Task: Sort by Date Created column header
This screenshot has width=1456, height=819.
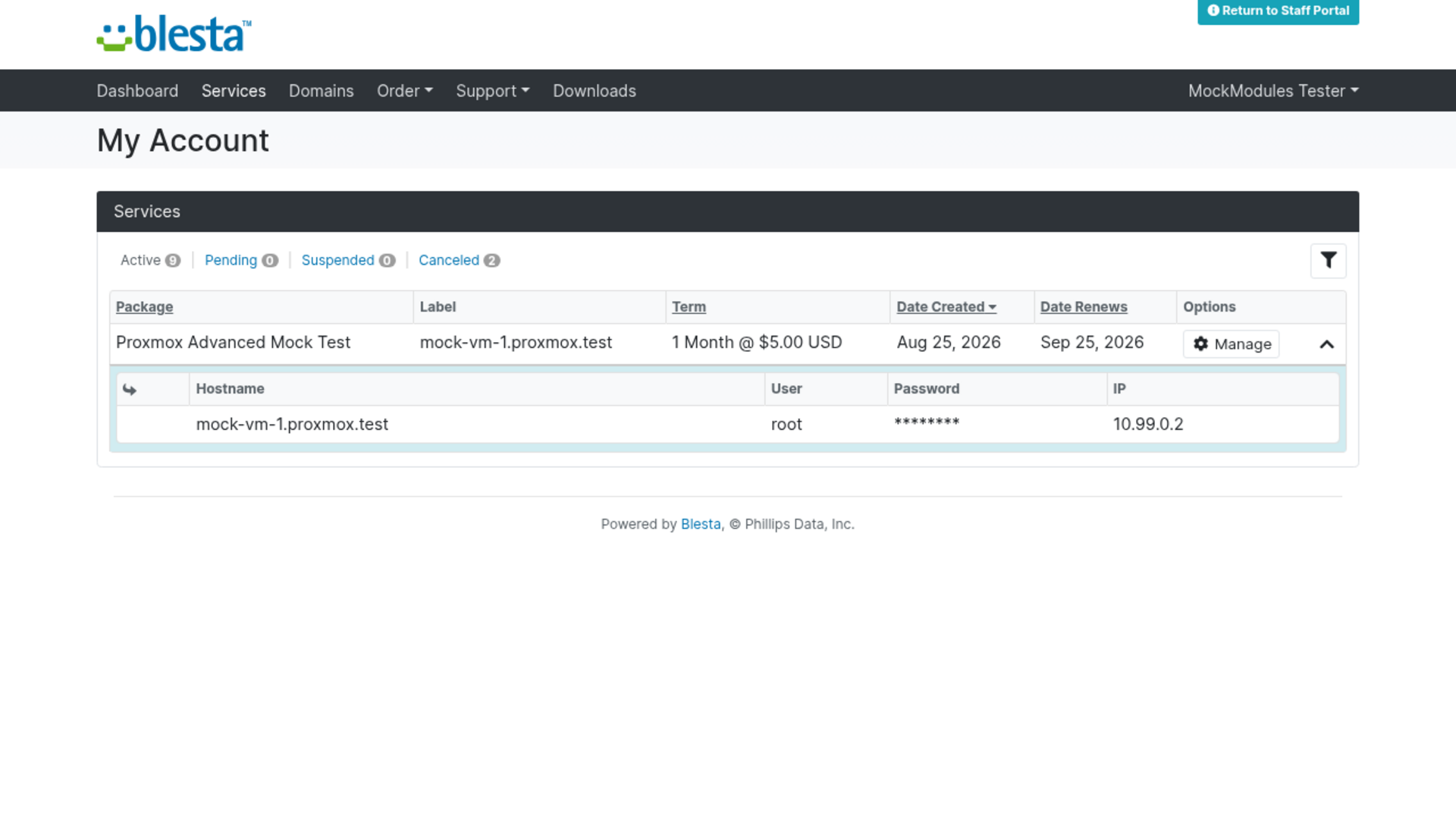Action: (946, 307)
